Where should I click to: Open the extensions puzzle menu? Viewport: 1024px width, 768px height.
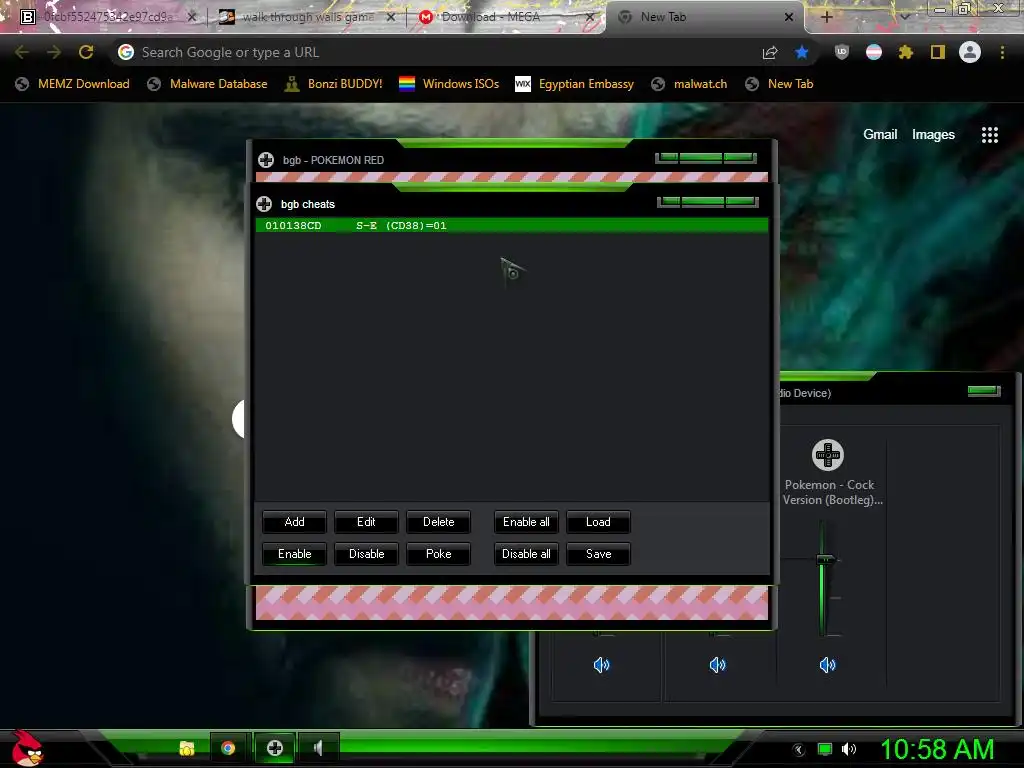click(x=906, y=52)
